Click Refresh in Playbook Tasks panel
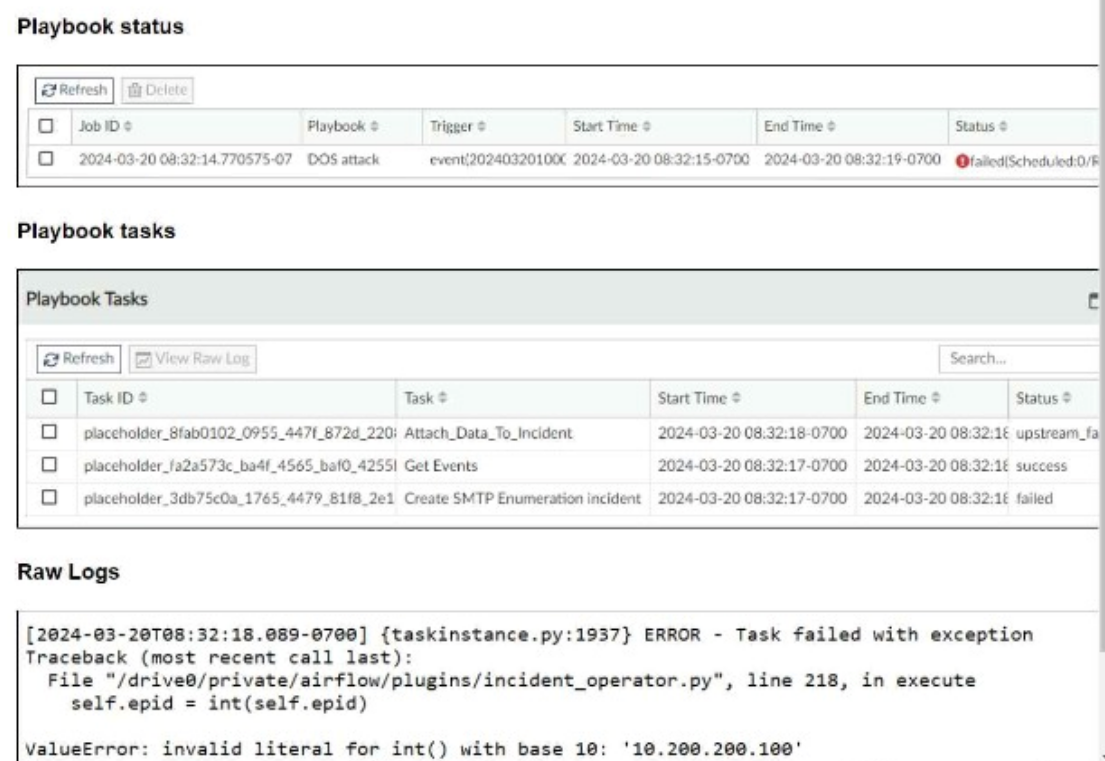The image size is (1105, 761). tap(79, 356)
